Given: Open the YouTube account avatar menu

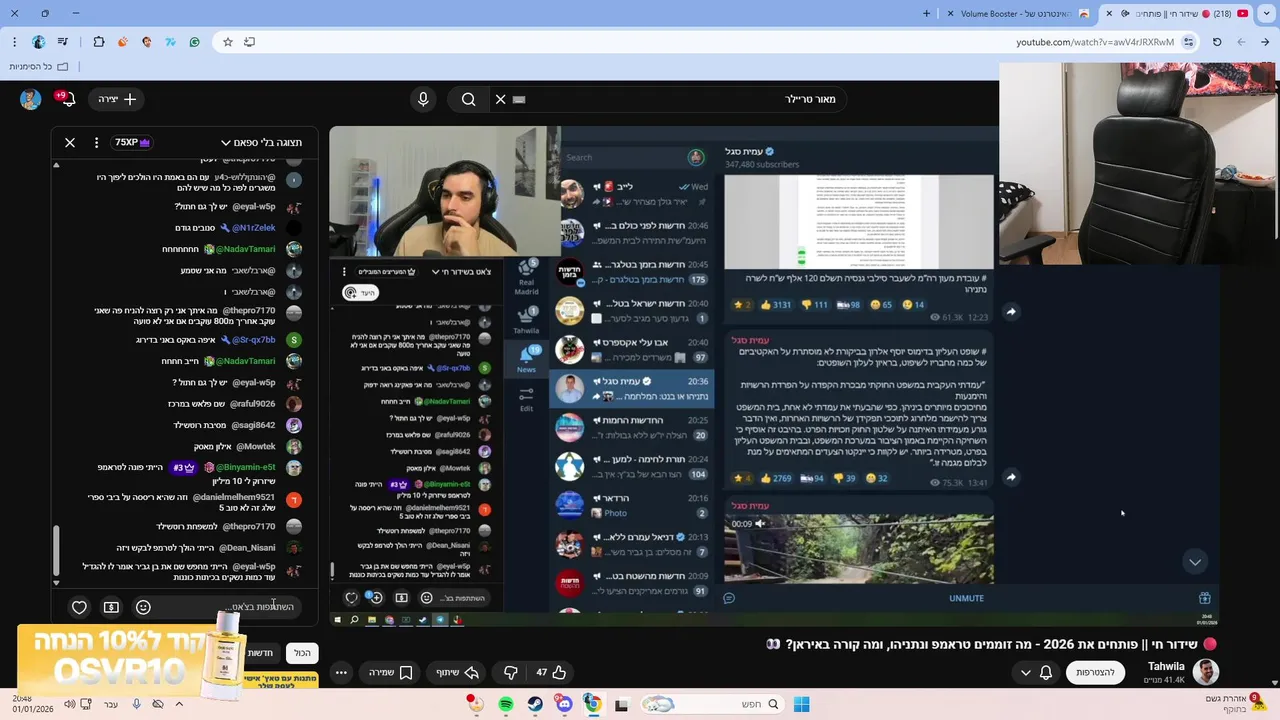Looking at the screenshot, I should click(30, 99).
